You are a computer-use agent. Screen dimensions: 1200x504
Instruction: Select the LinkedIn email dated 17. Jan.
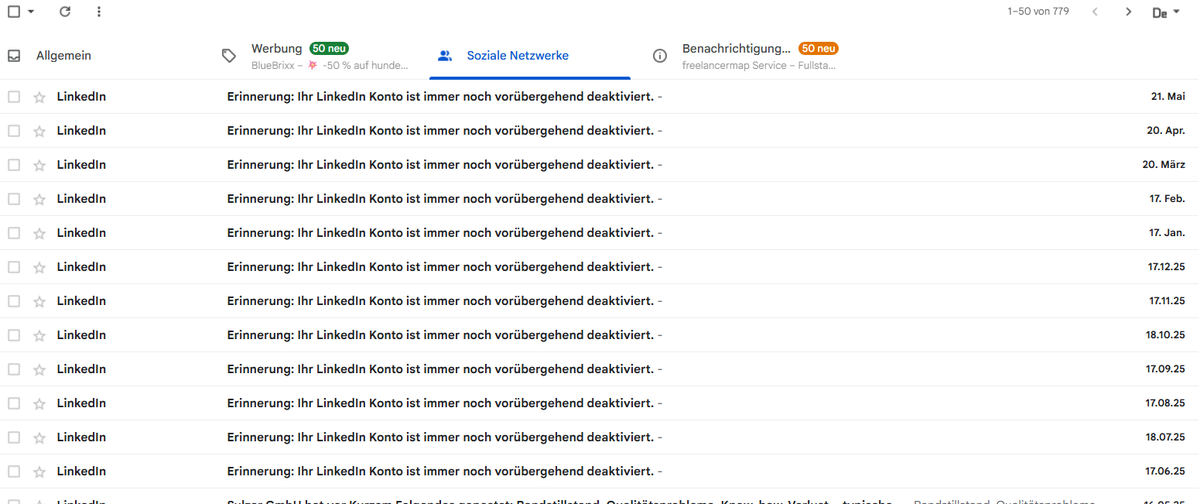pyautogui.click(x=14, y=233)
